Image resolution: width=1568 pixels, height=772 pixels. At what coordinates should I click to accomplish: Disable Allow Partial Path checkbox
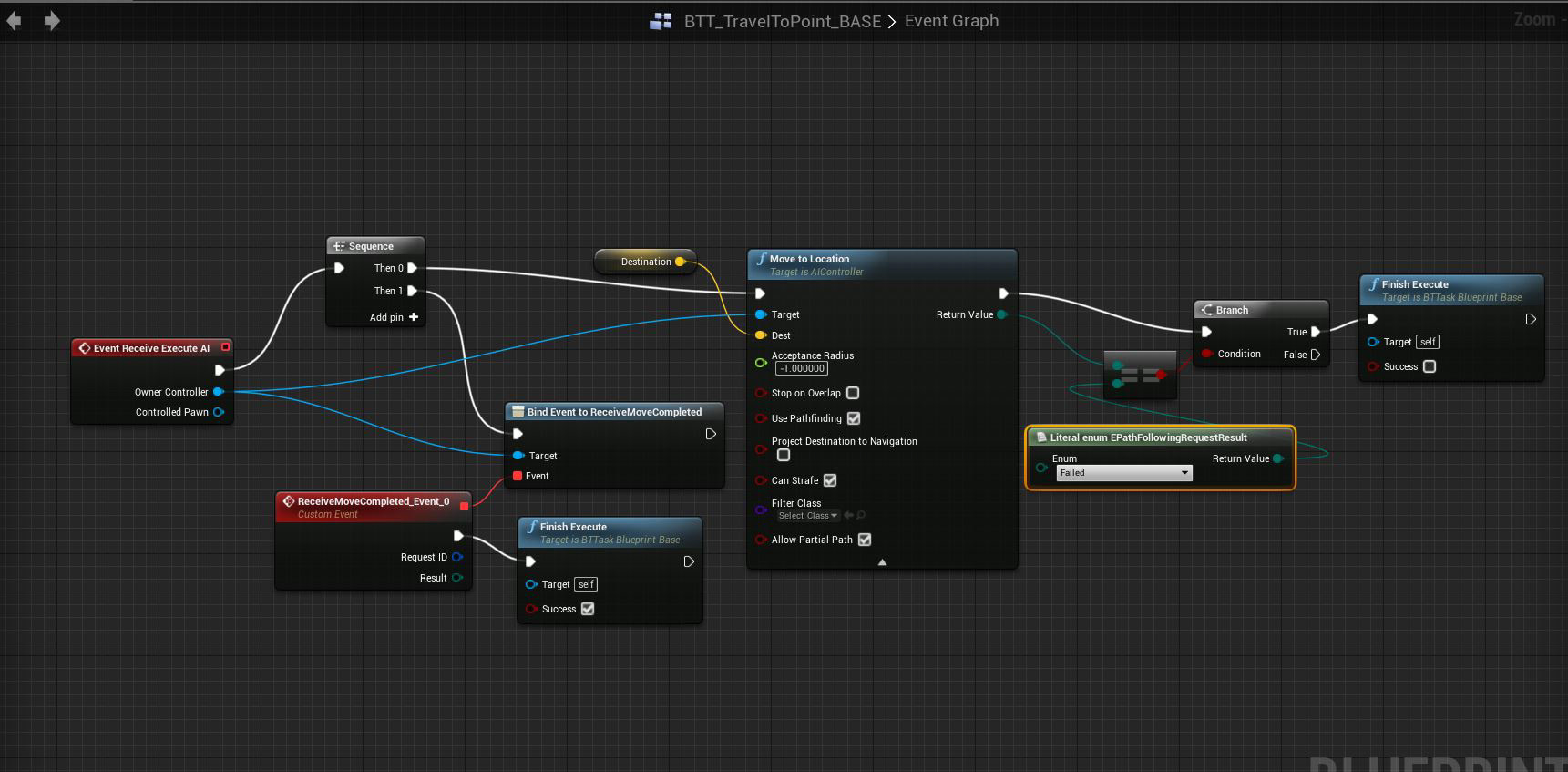pos(865,540)
